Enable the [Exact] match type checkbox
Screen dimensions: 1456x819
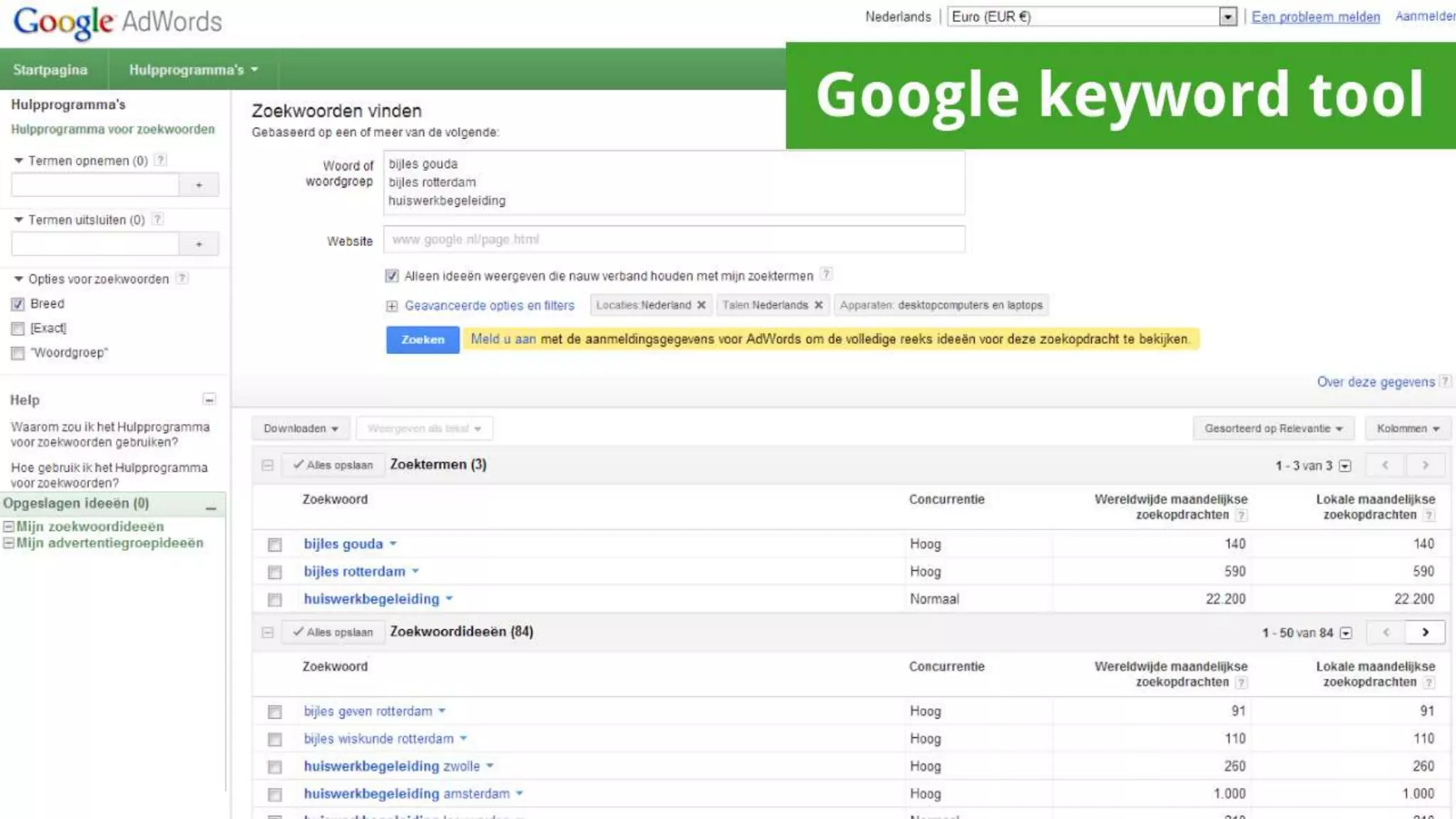tap(18, 328)
